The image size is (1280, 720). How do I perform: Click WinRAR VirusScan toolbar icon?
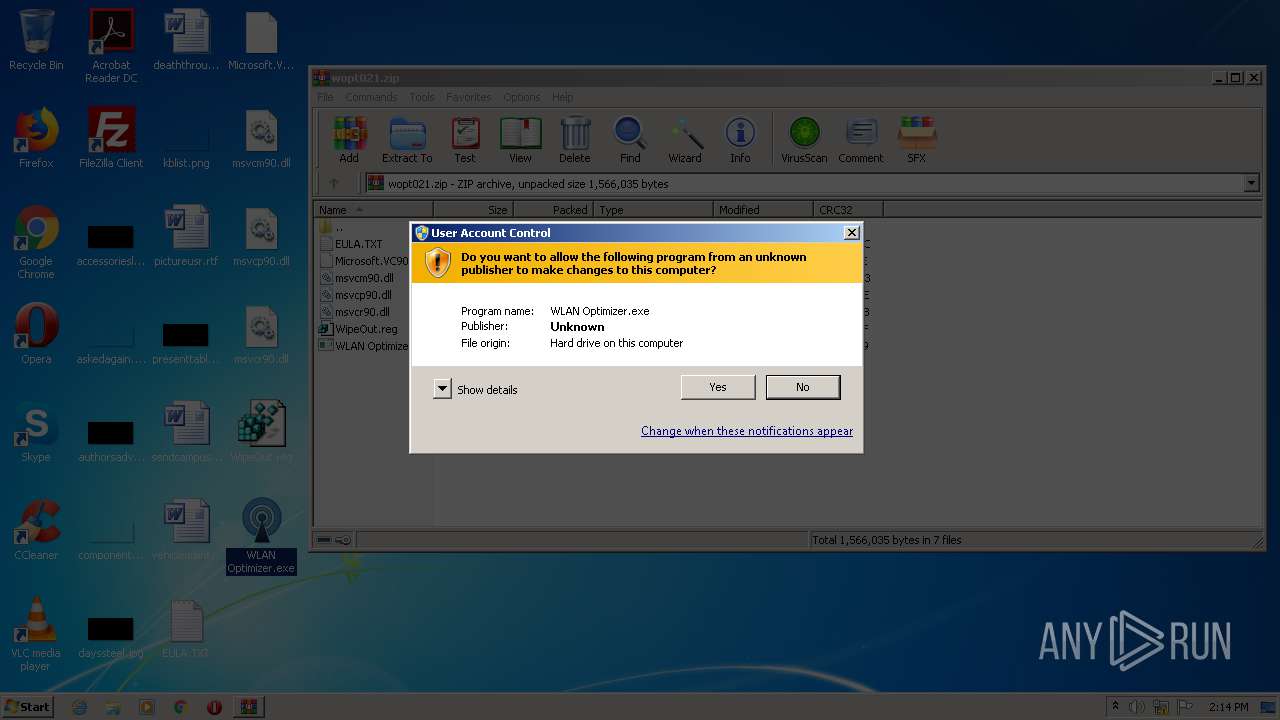click(804, 139)
